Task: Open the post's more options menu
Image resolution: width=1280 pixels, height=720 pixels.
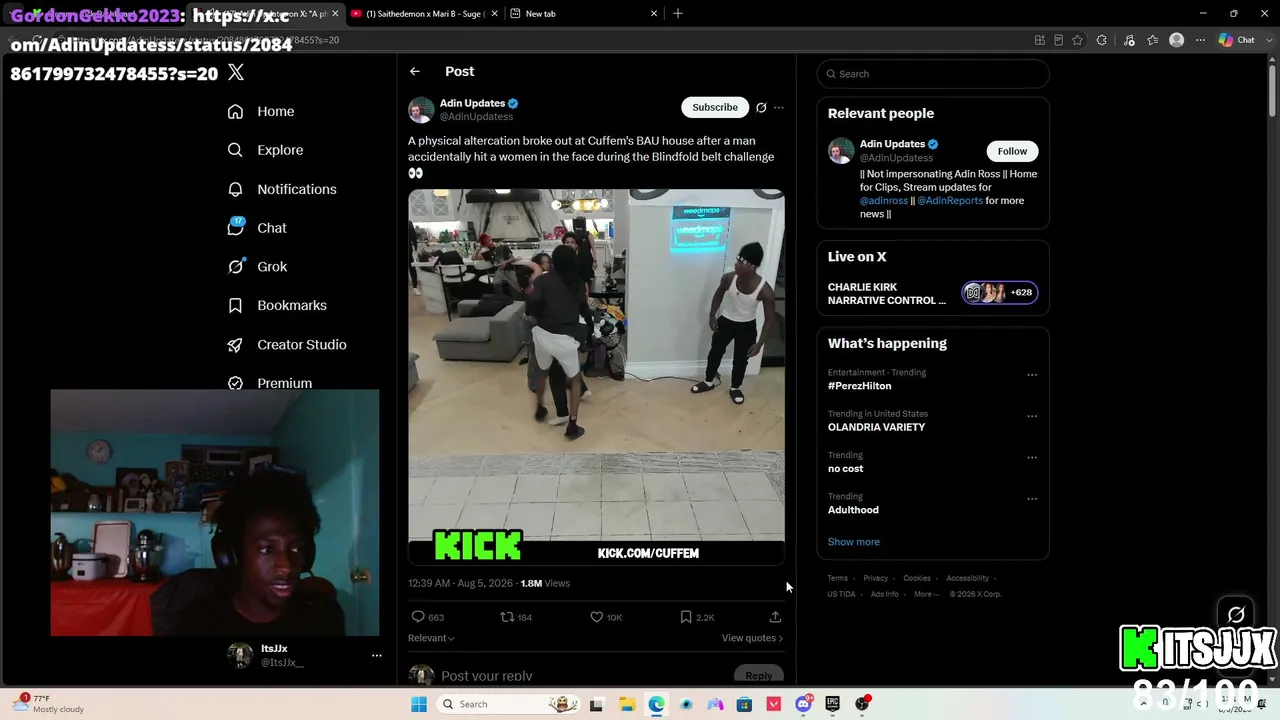Action: tap(779, 108)
